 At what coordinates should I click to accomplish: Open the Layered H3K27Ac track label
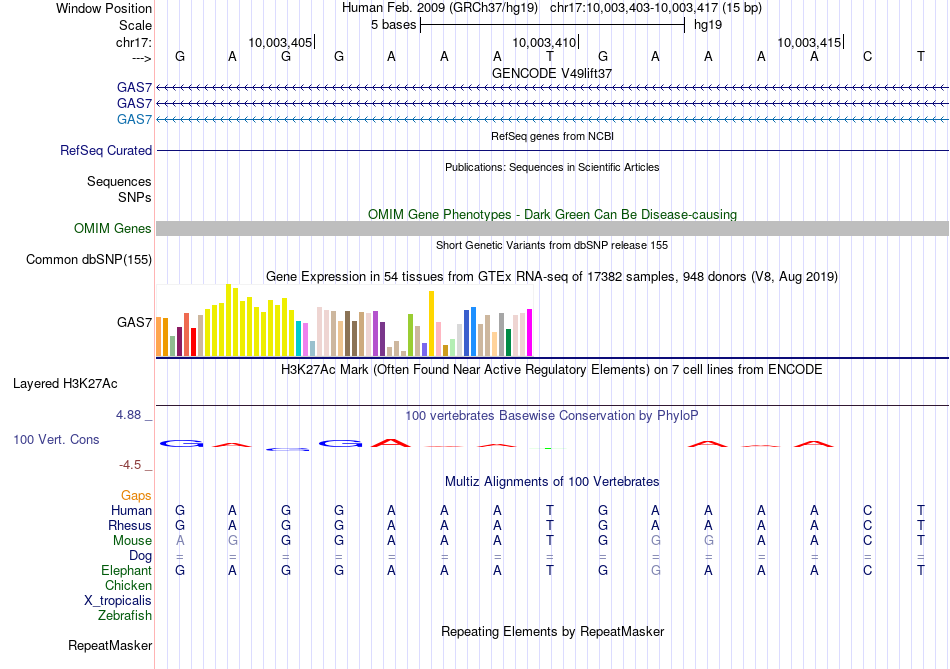[65, 384]
